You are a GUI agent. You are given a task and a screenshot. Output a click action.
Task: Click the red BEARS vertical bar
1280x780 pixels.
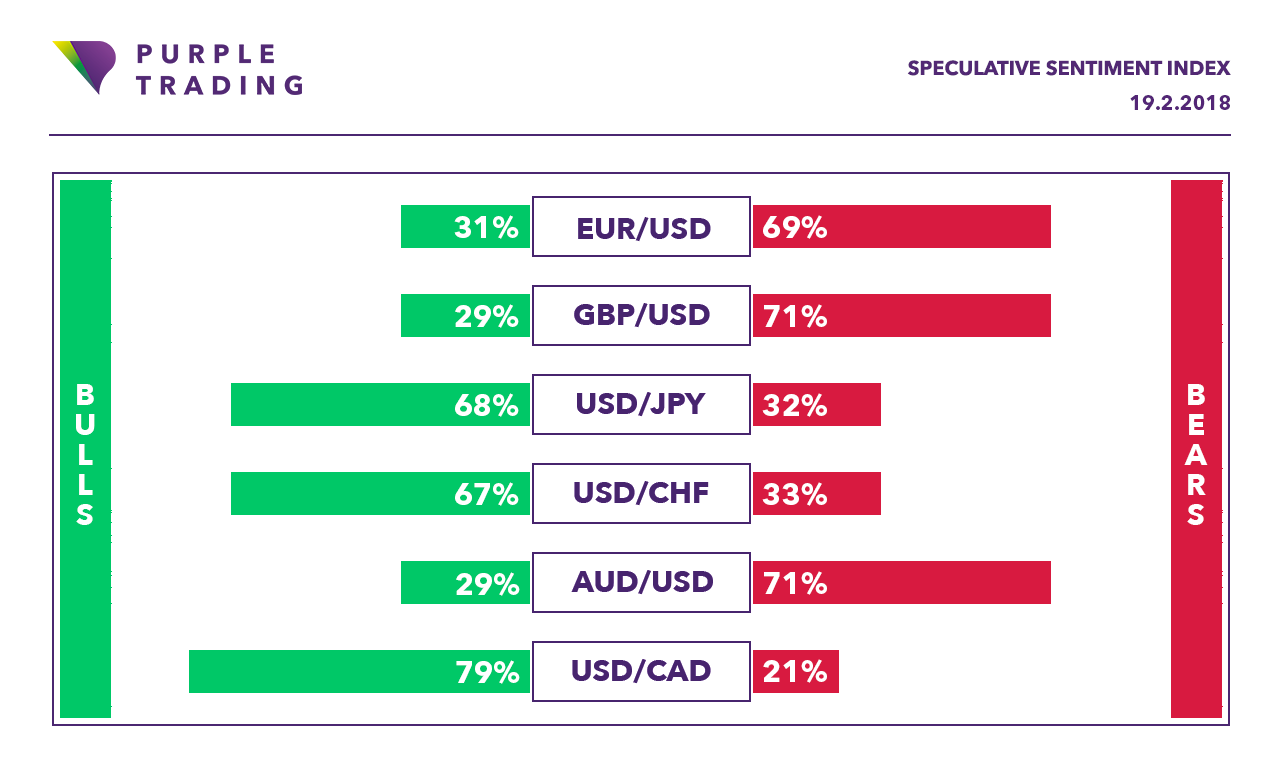coord(1196,449)
